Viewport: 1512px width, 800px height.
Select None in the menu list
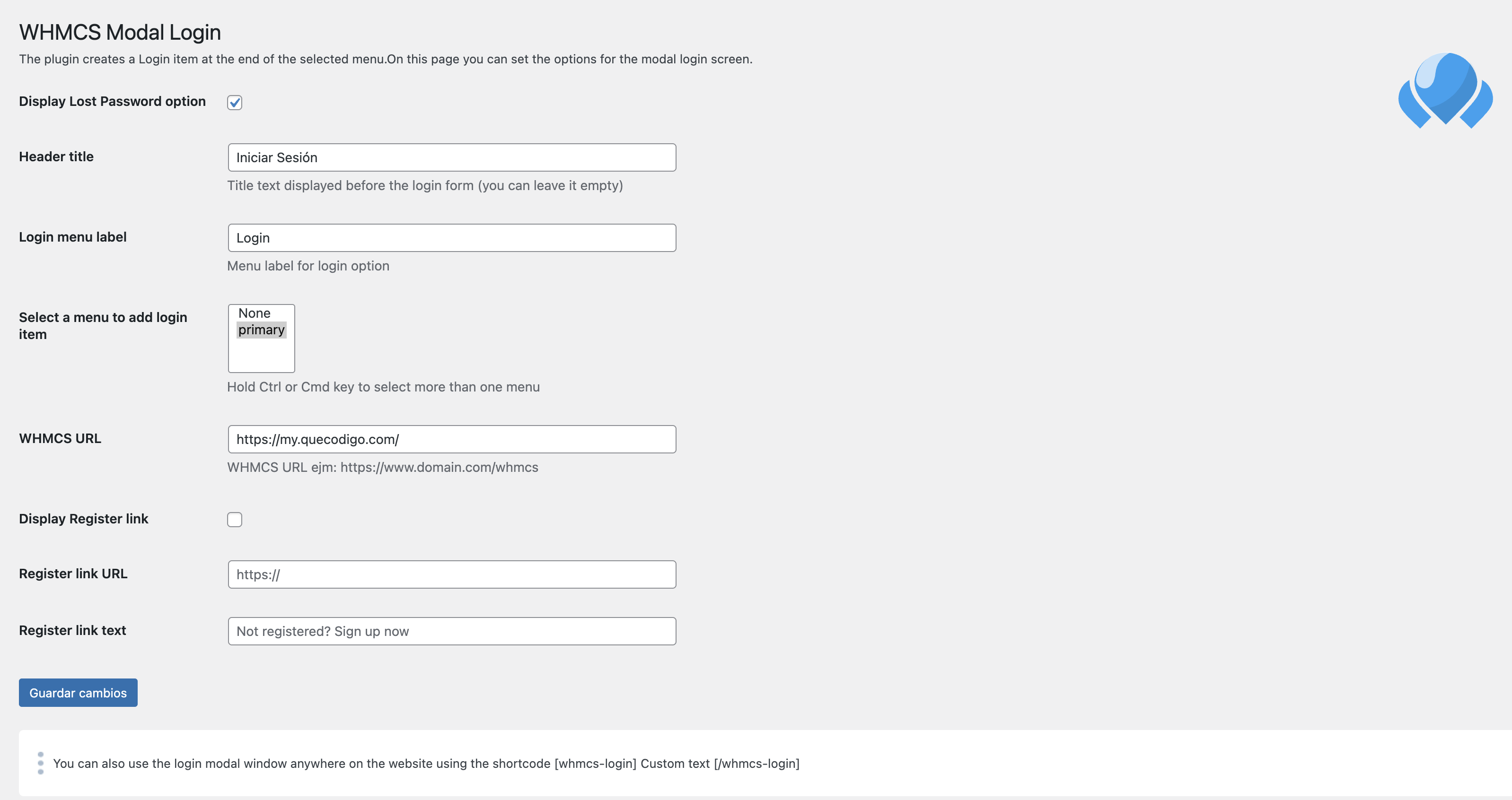(255, 313)
